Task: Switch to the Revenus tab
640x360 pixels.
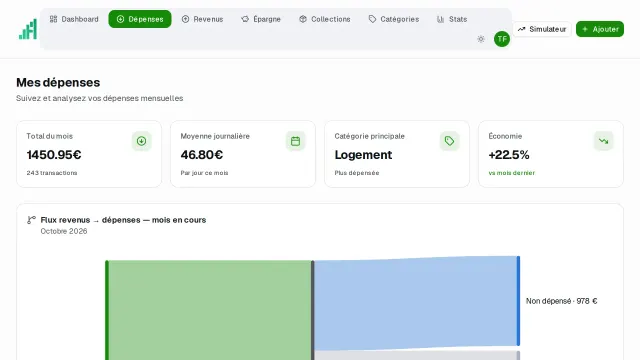Action: tap(202, 19)
